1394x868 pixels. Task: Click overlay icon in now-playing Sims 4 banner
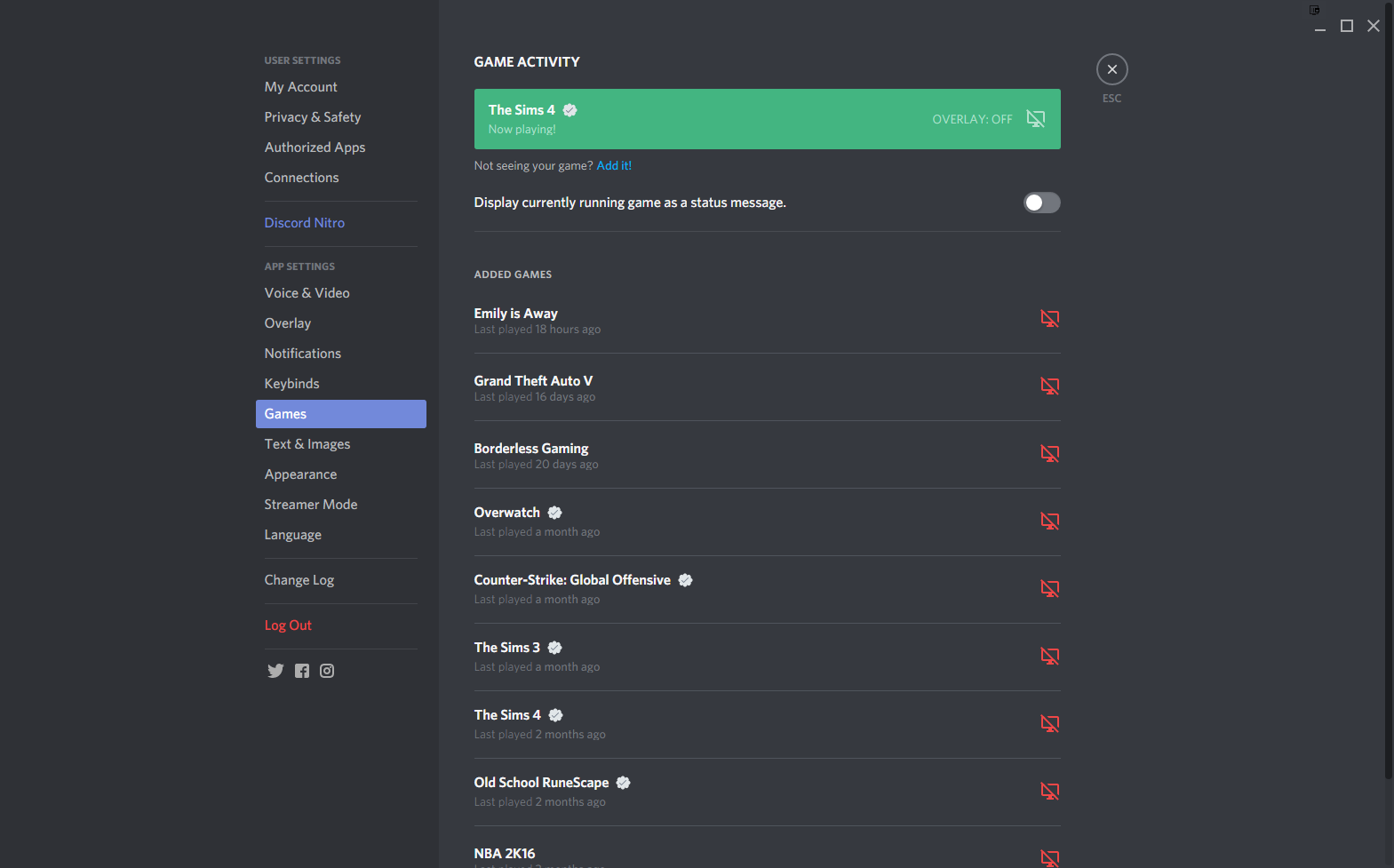pos(1035,119)
